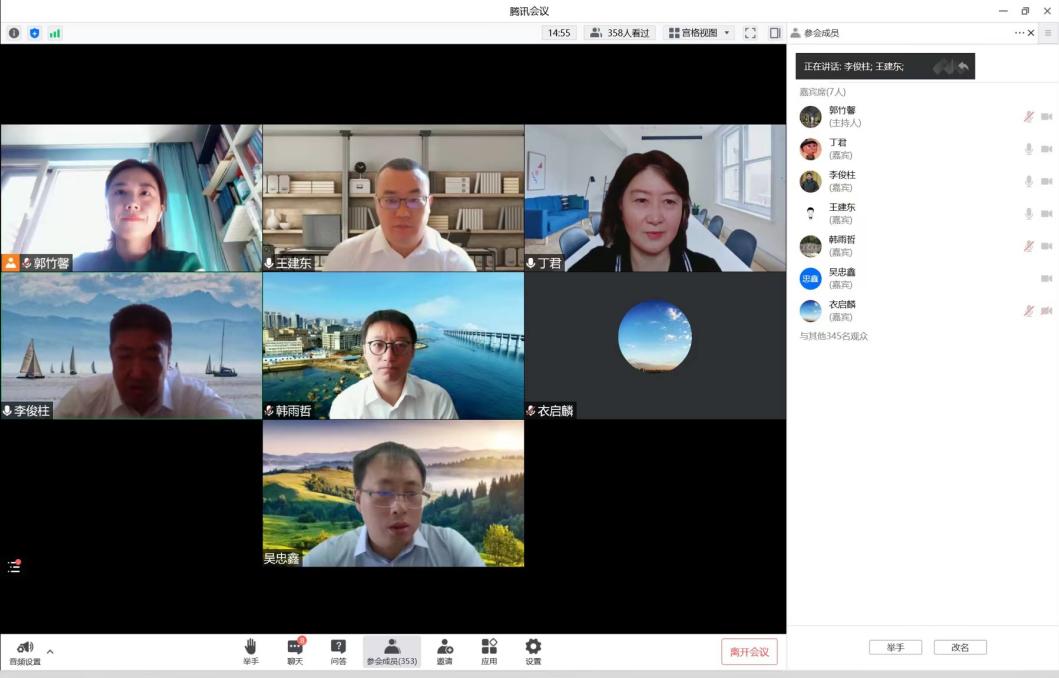Enter fullscreen mode via the top bar icon
This screenshot has width=1059, height=678.
(x=750, y=33)
